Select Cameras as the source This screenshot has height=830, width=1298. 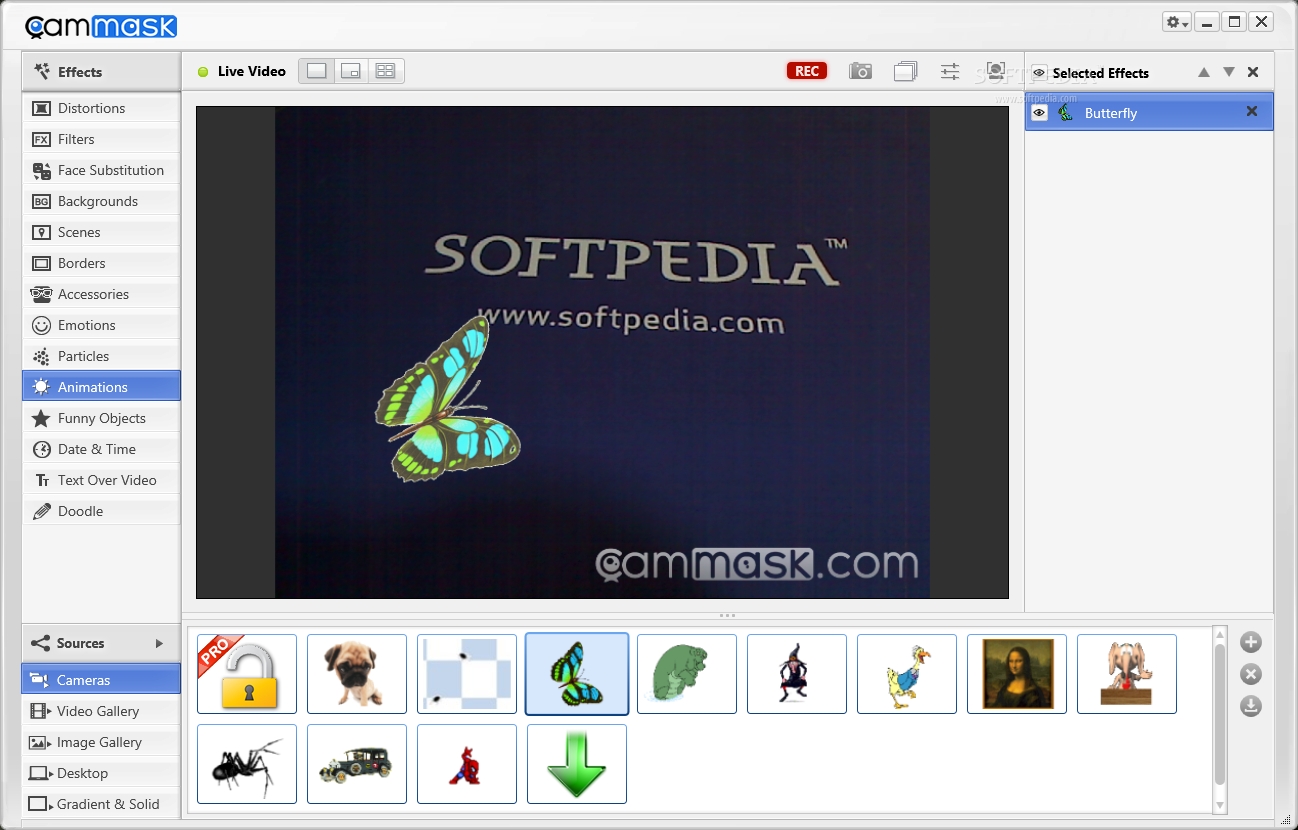pos(101,680)
